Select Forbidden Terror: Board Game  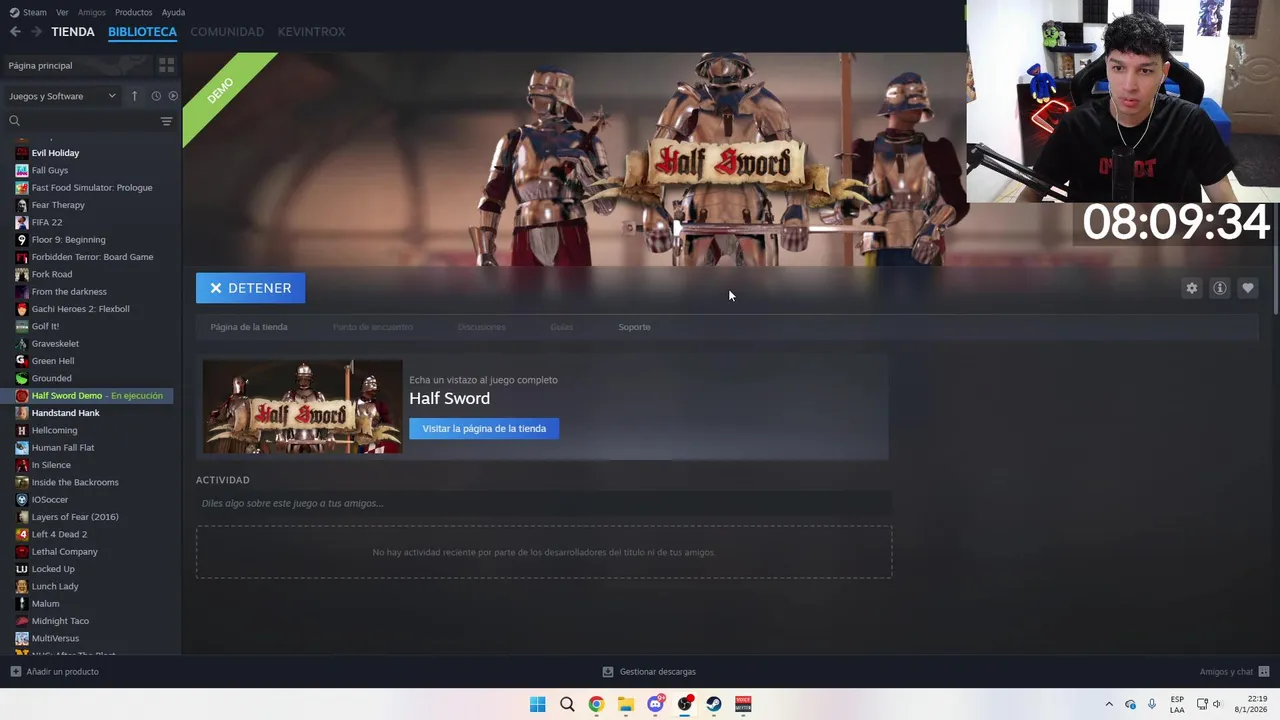[90, 257]
